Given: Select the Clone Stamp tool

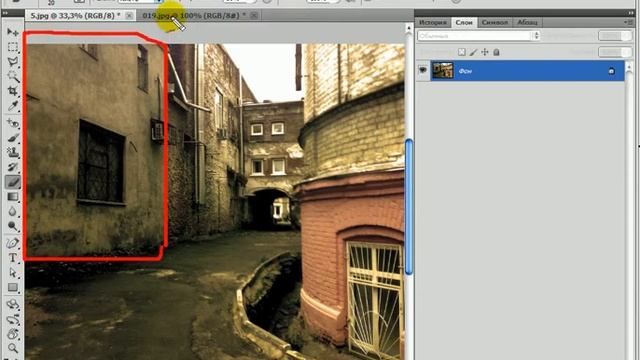Looking at the screenshot, I should click(x=13, y=152).
